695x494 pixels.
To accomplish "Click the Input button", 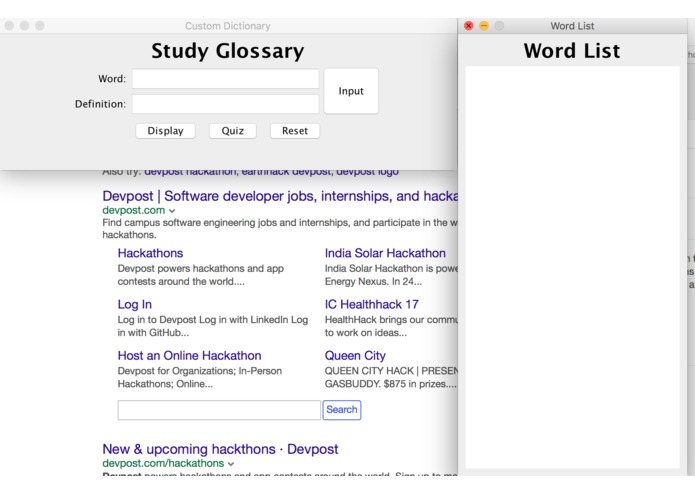I will coord(351,91).
